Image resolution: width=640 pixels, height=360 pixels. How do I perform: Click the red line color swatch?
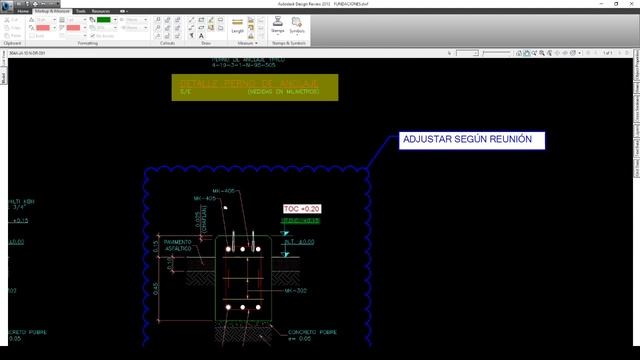pos(73,28)
